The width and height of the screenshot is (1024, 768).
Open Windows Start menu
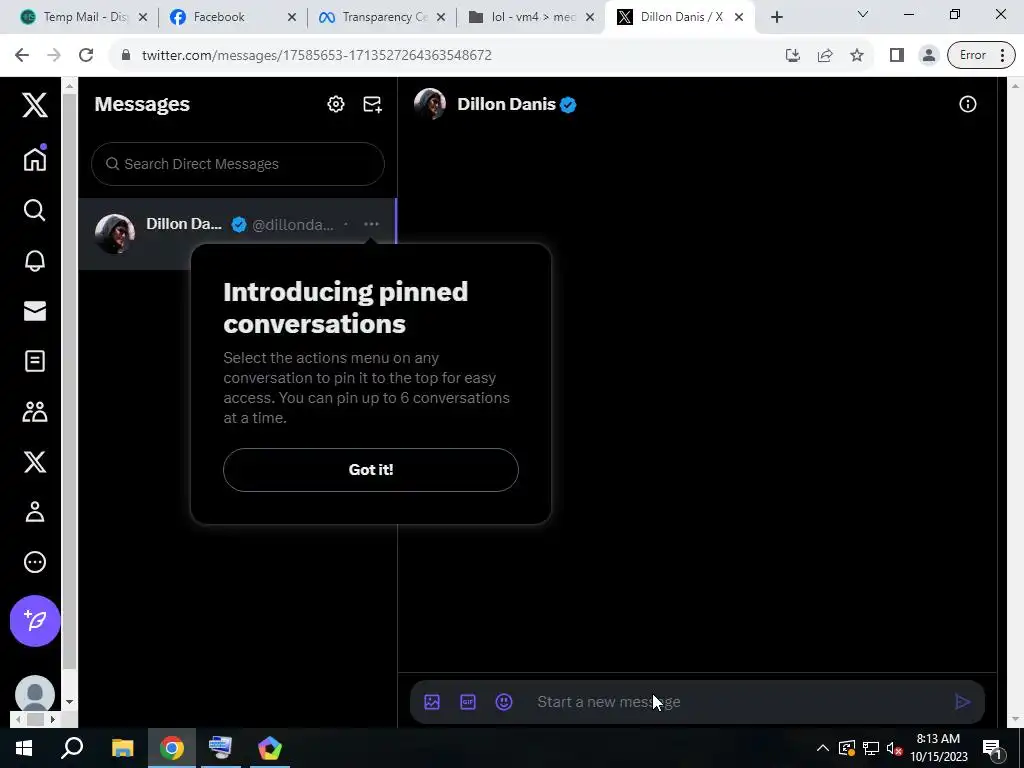pyautogui.click(x=24, y=748)
